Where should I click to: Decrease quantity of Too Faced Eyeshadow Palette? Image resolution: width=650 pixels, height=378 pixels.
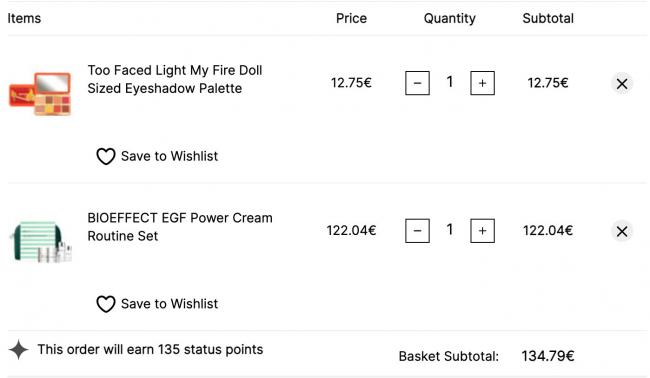click(417, 83)
